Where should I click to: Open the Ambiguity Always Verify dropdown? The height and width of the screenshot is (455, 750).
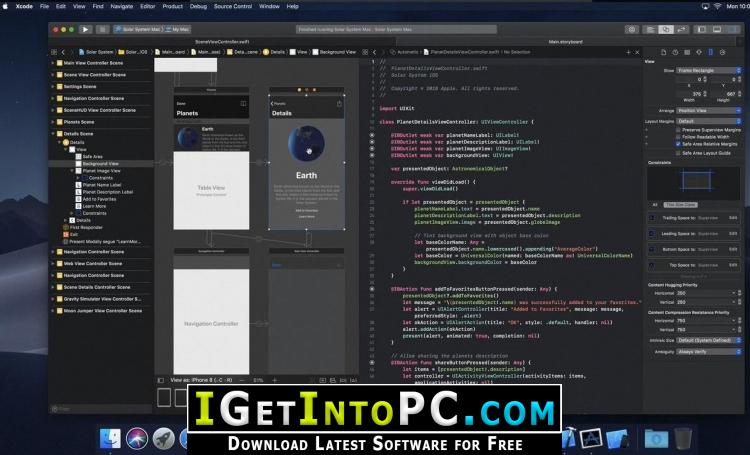tap(708, 352)
